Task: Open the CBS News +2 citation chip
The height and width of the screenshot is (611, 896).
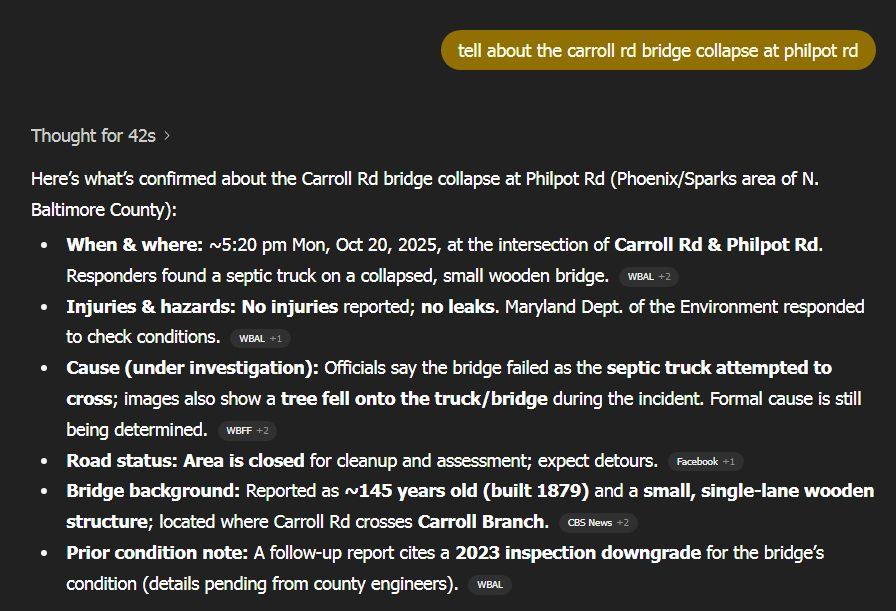Action: (597, 522)
